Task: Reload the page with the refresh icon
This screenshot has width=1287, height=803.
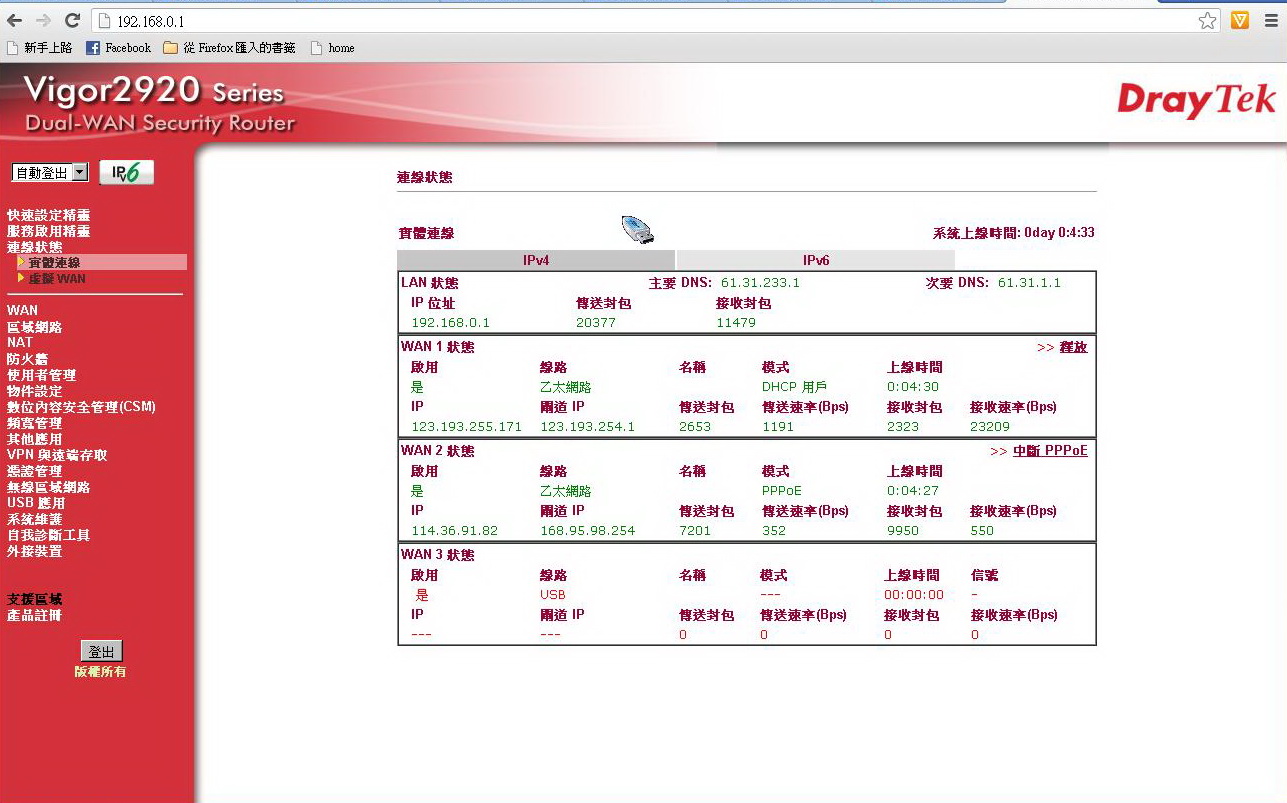Action: pos(72,20)
